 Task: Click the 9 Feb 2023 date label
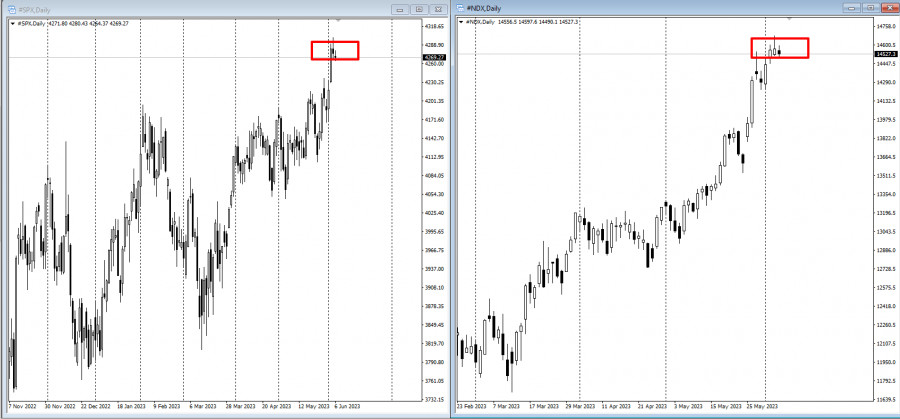(168, 405)
